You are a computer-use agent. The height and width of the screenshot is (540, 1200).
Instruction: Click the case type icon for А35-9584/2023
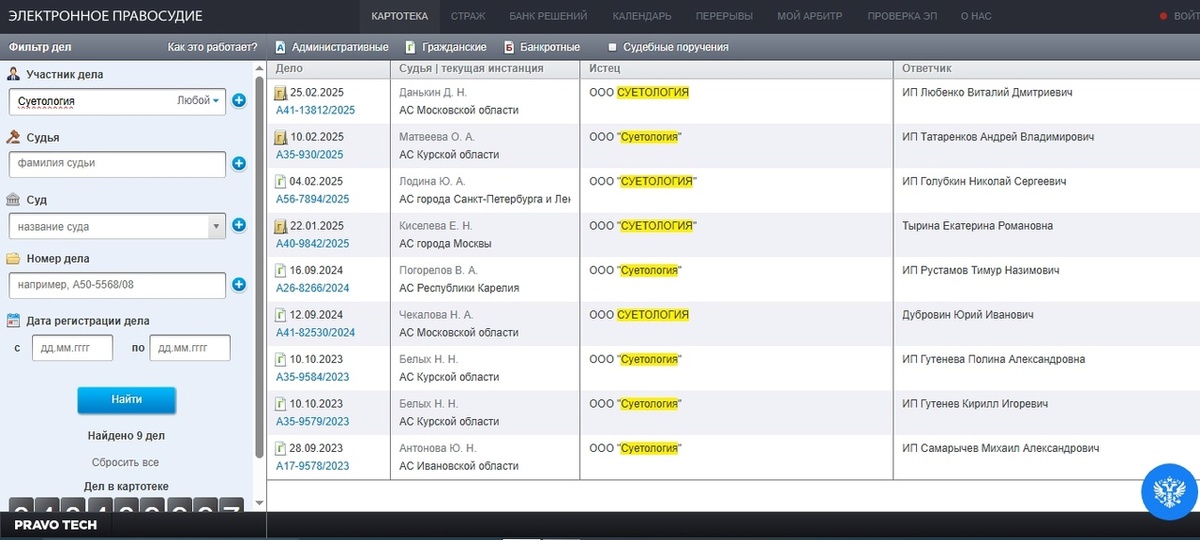click(281, 360)
